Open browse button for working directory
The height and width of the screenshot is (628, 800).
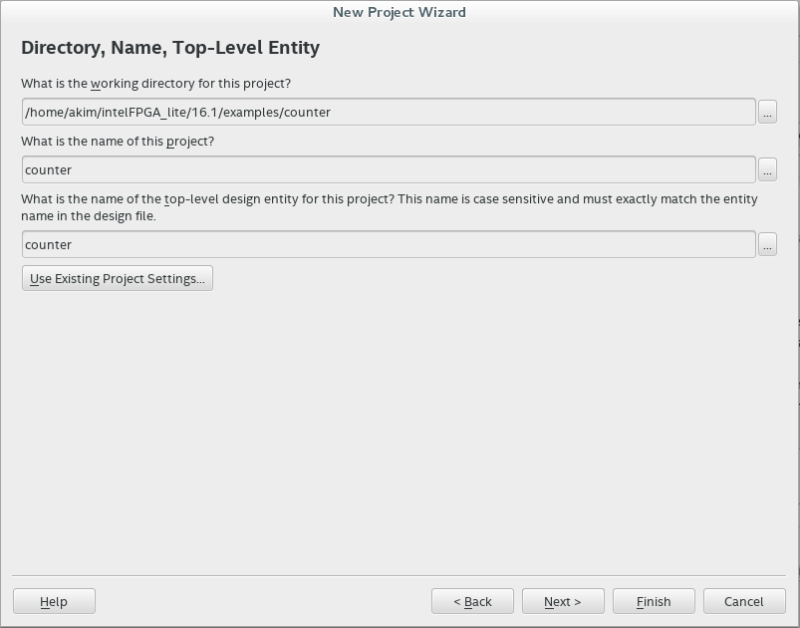click(767, 112)
